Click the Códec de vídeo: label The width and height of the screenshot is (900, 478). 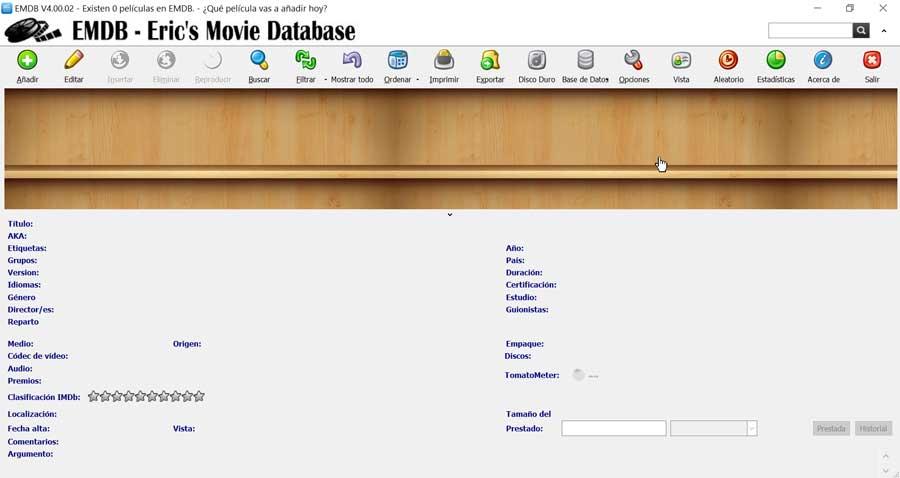point(38,356)
